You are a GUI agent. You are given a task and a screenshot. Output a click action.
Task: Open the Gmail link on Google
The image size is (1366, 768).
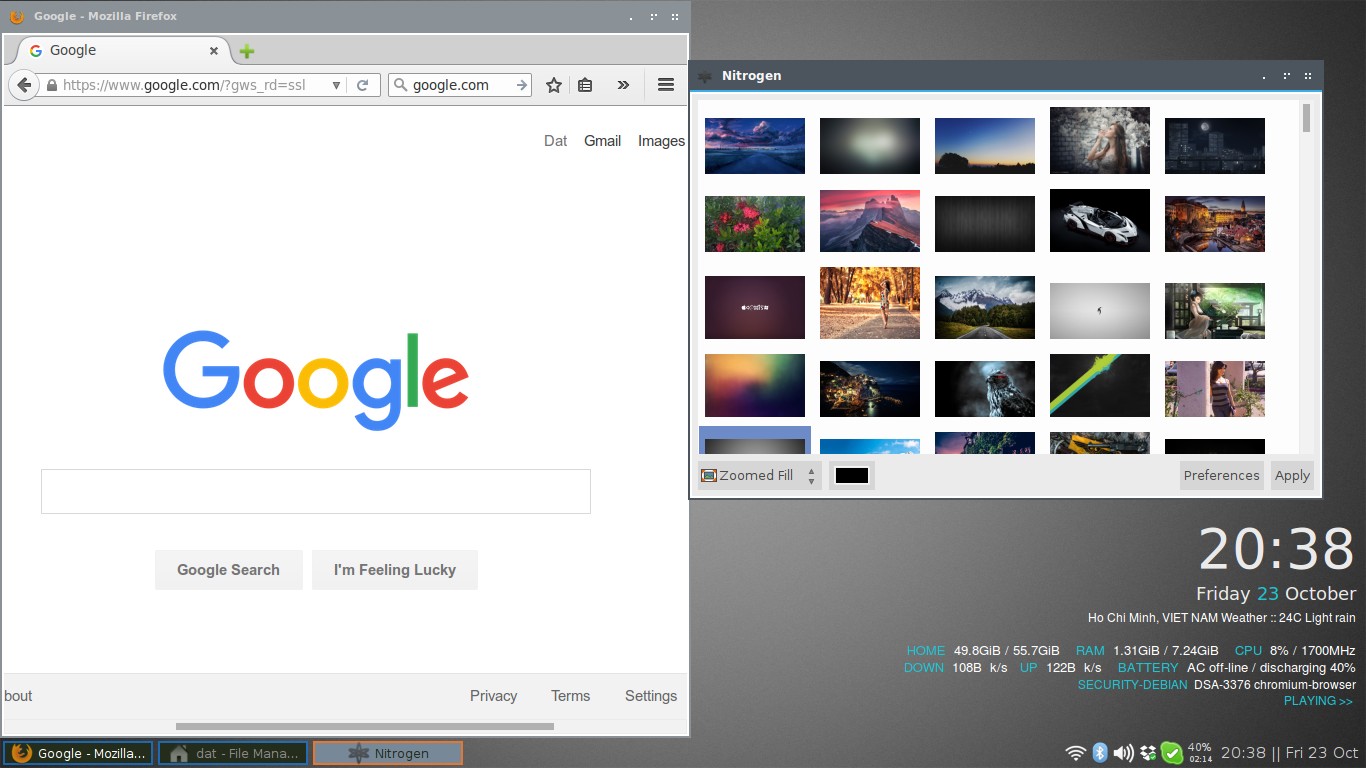point(603,141)
